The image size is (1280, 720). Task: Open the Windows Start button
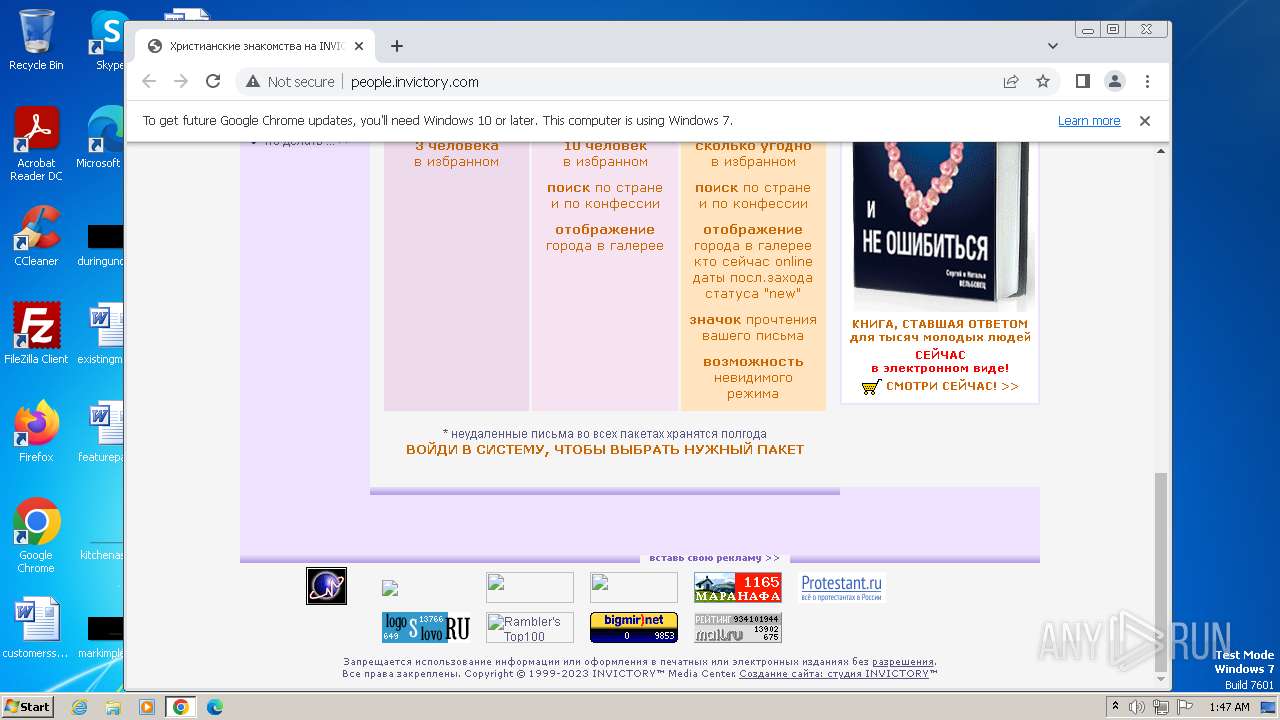(28, 706)
